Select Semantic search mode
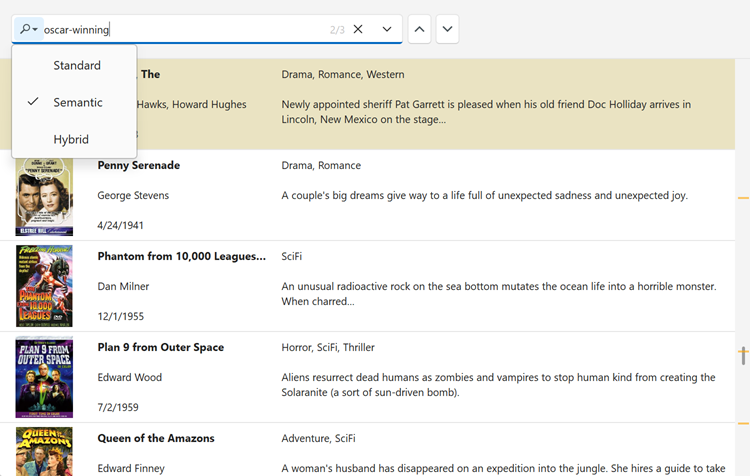Screen dimensions: 750x476 point(74,102)
